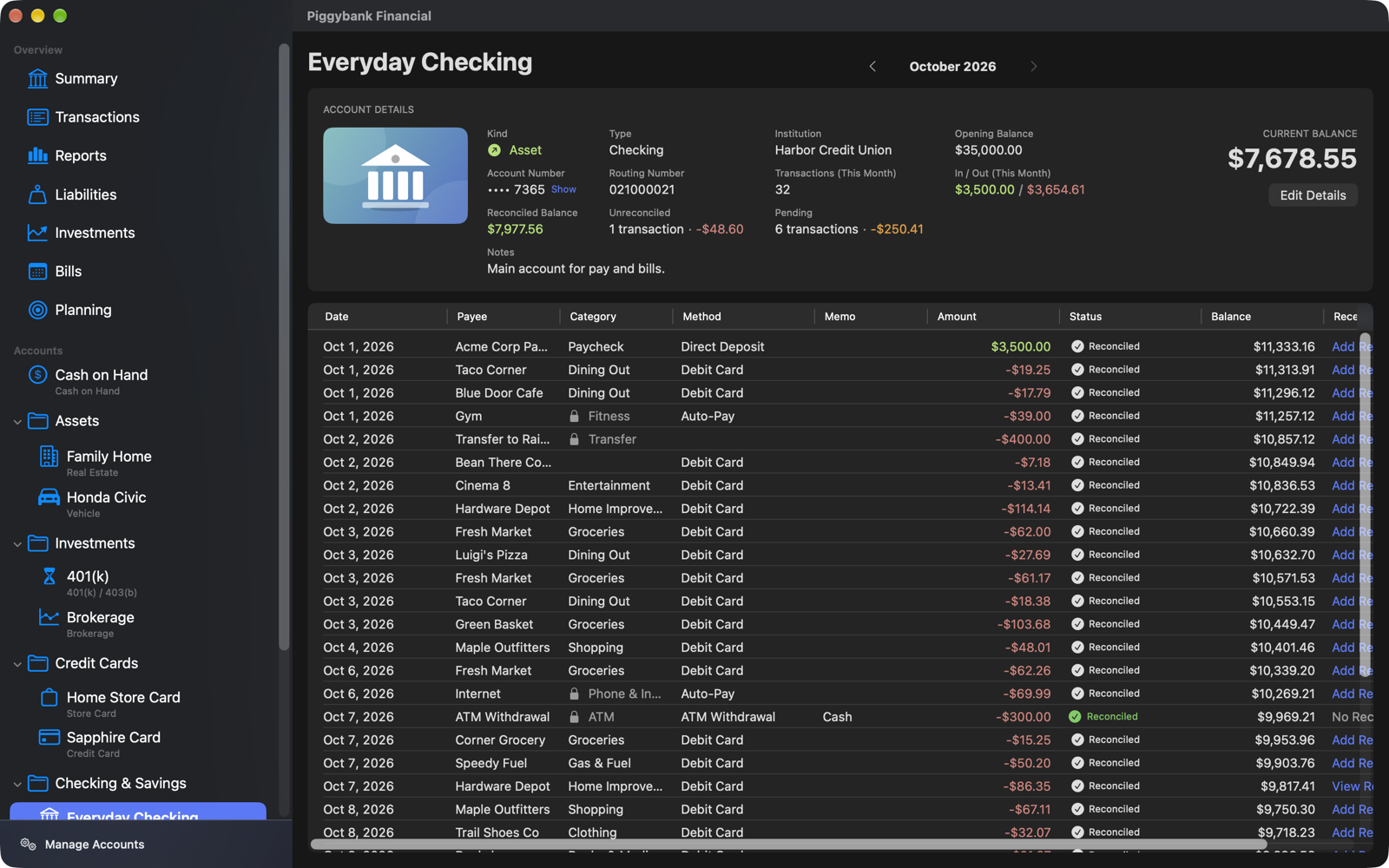Click the Manage Accounts gear icon
Image resolution: width=1389 pixels, height=868 pixels.
click(x=28, y=845)
